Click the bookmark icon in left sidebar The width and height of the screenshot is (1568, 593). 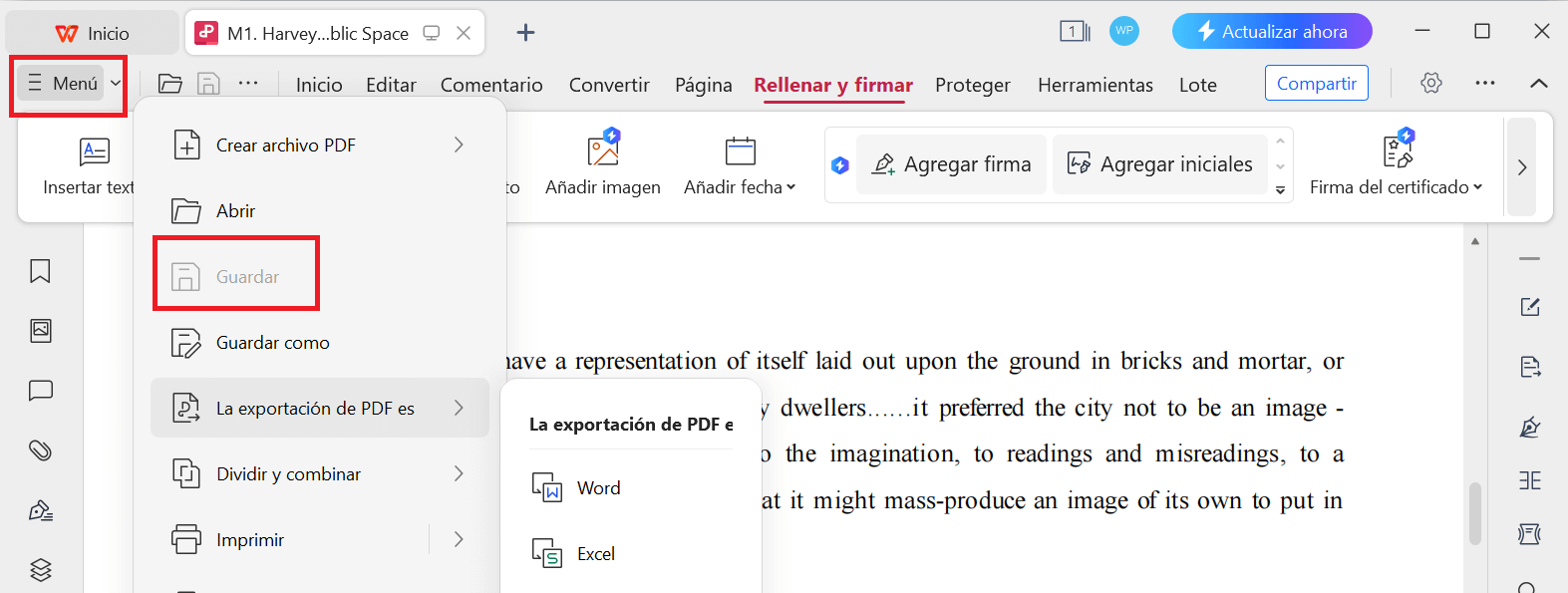[40, 271]
